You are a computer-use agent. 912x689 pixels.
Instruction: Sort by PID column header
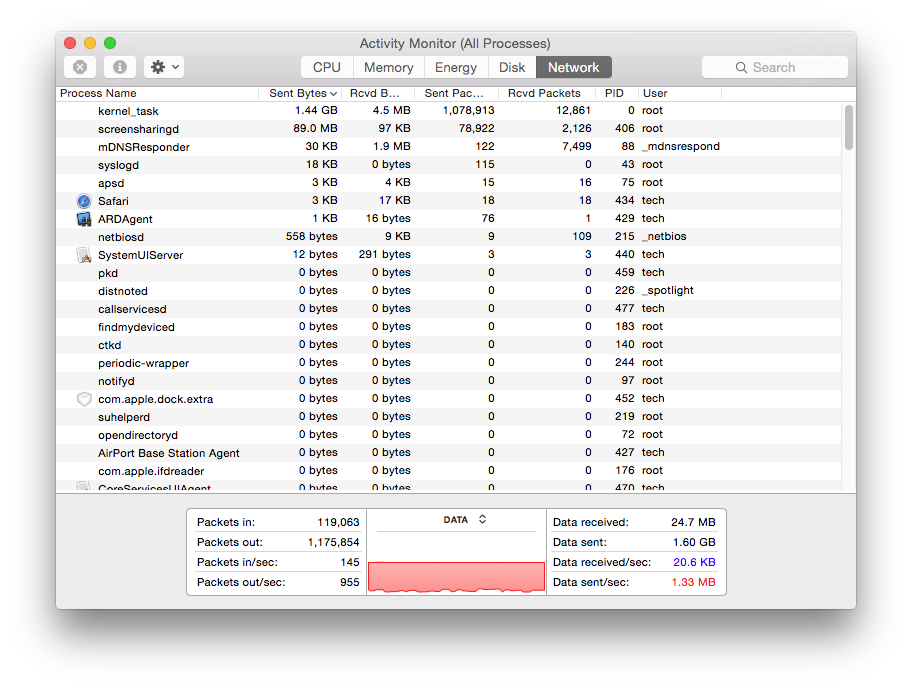pos(617,93)
